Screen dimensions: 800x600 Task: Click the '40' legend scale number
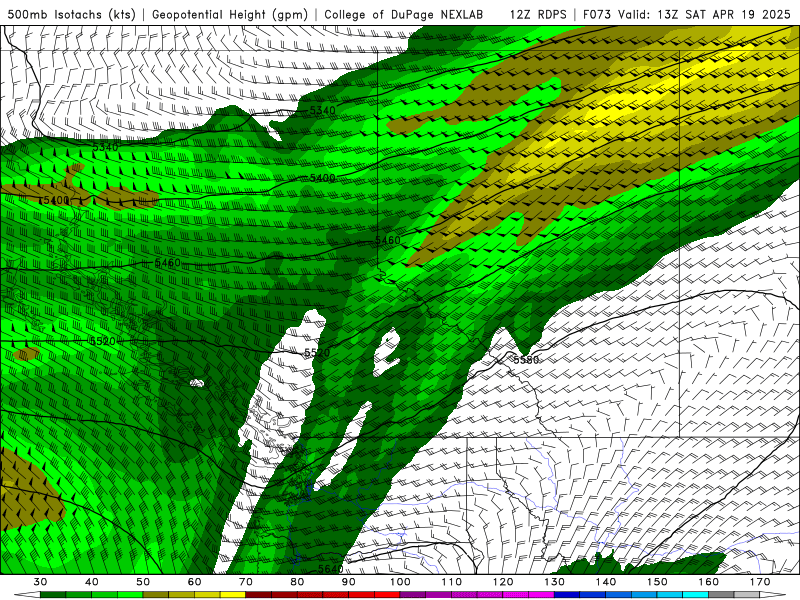point(92,582)
